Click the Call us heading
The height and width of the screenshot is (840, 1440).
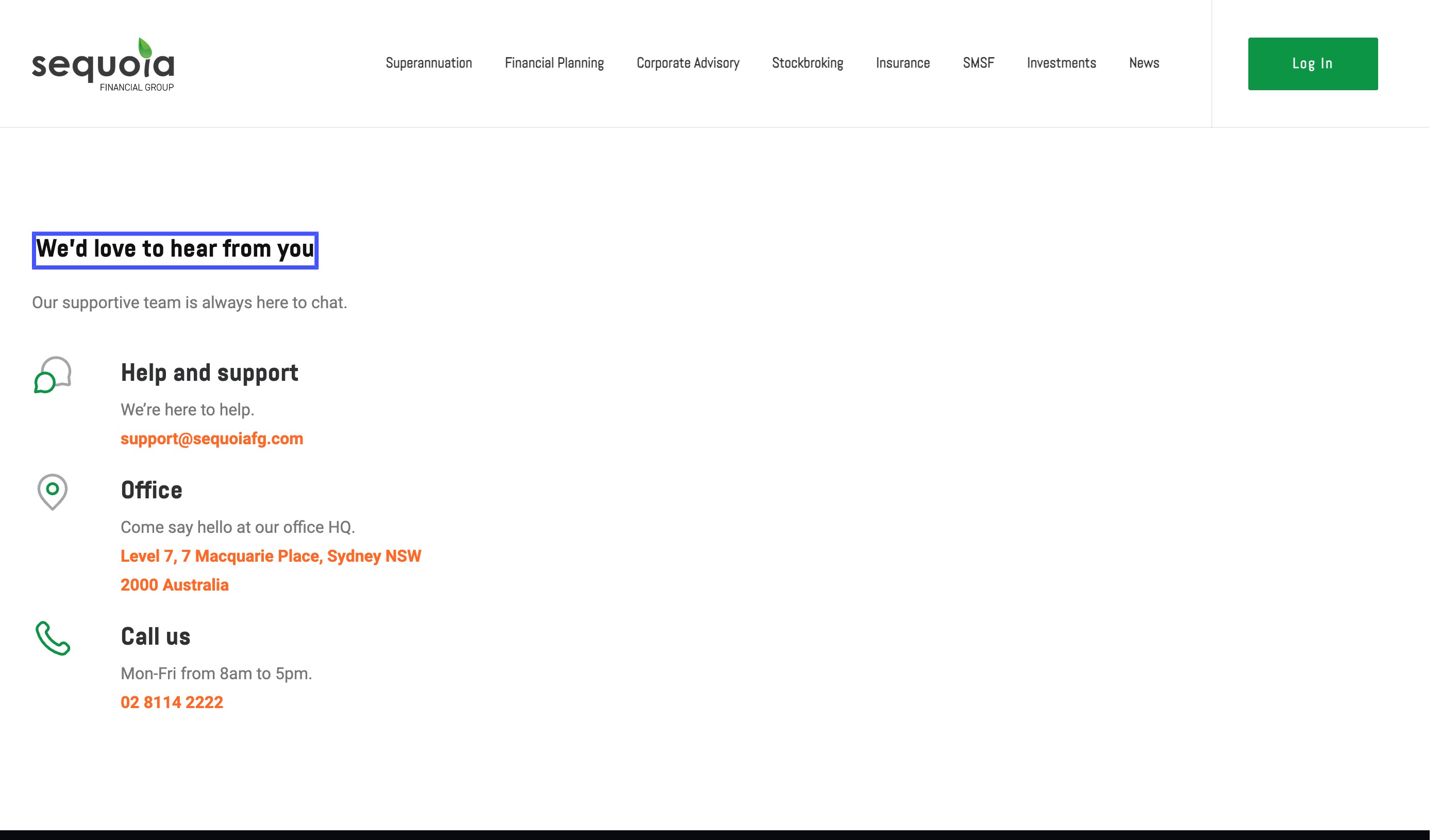tap(156, 637)
